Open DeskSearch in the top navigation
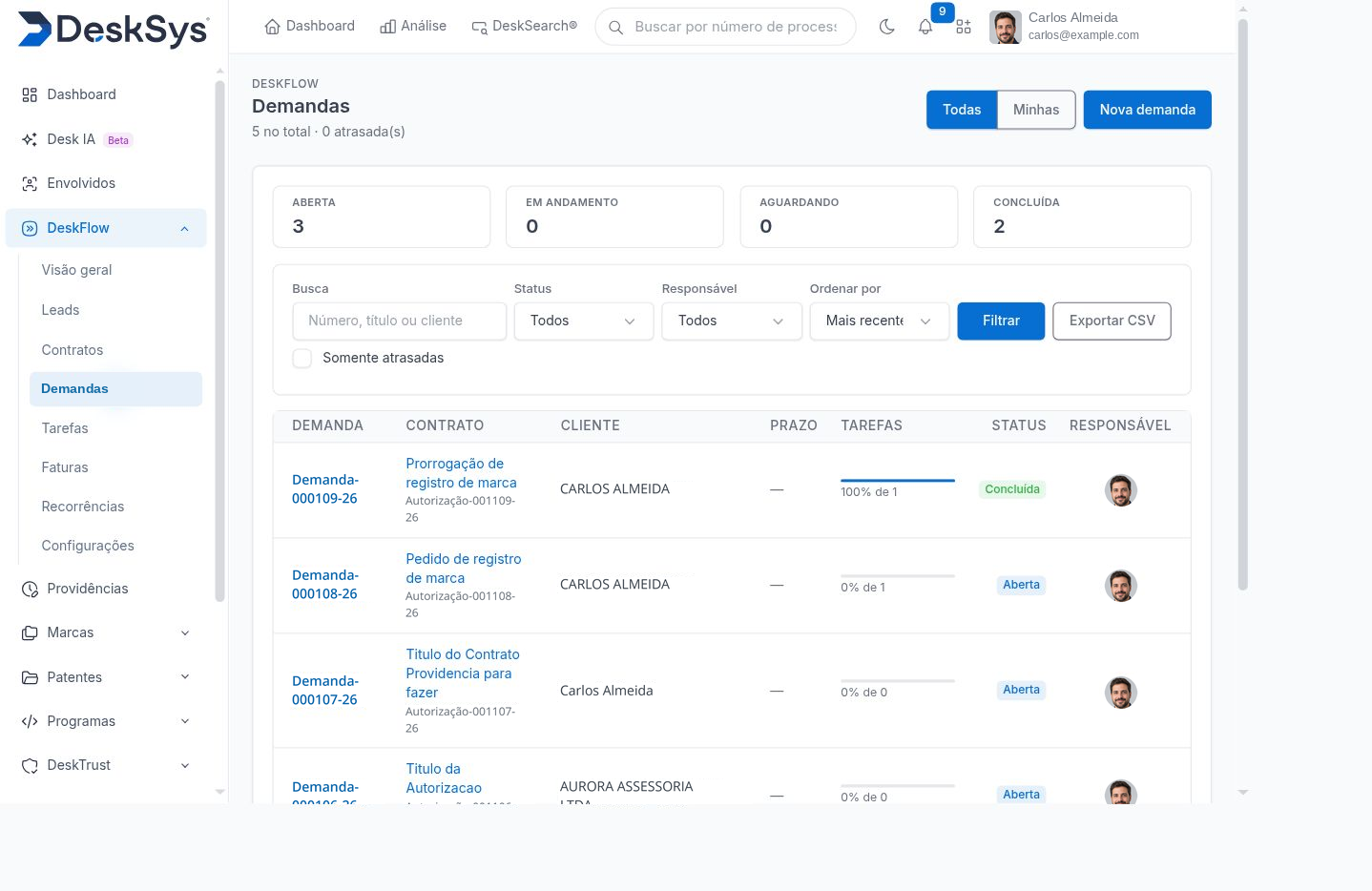1372x891 pixels. point(524,27)
